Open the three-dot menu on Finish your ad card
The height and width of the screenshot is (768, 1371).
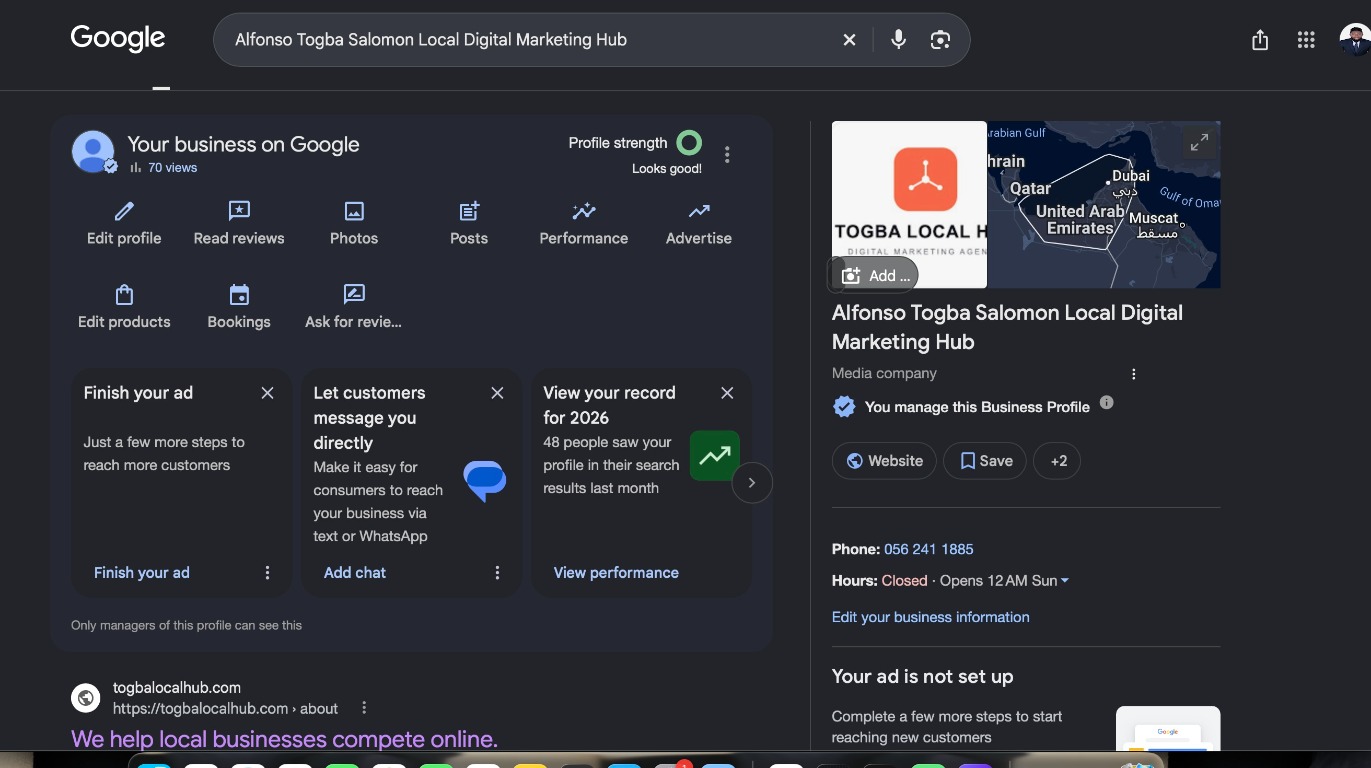coord(267,572)
